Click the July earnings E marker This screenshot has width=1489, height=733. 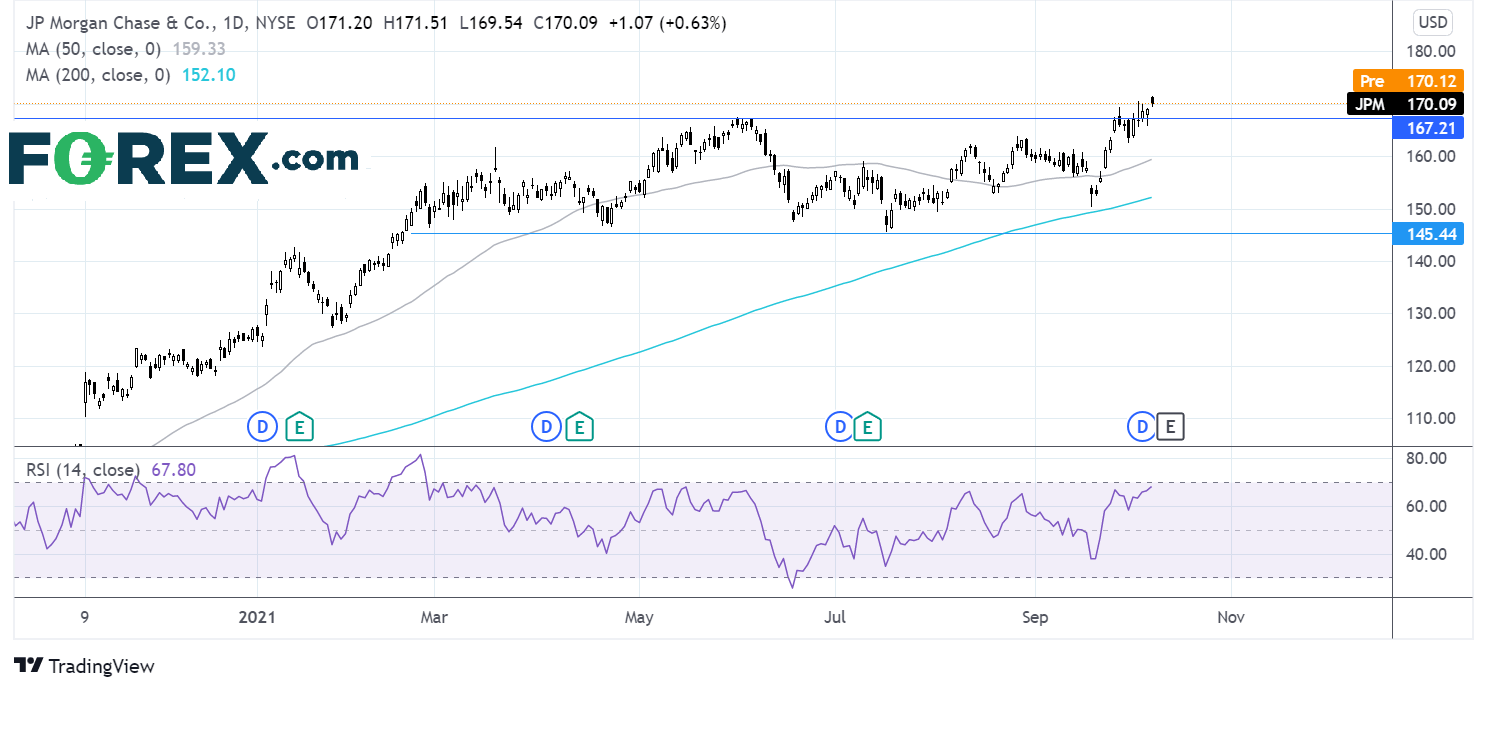click(867, 428)
